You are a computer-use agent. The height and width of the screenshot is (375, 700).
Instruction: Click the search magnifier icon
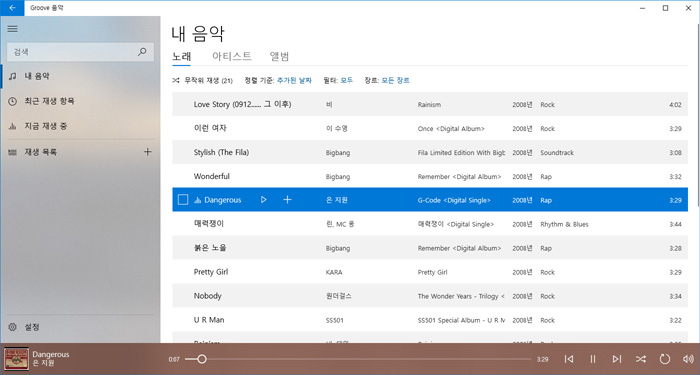pos(142,52)
